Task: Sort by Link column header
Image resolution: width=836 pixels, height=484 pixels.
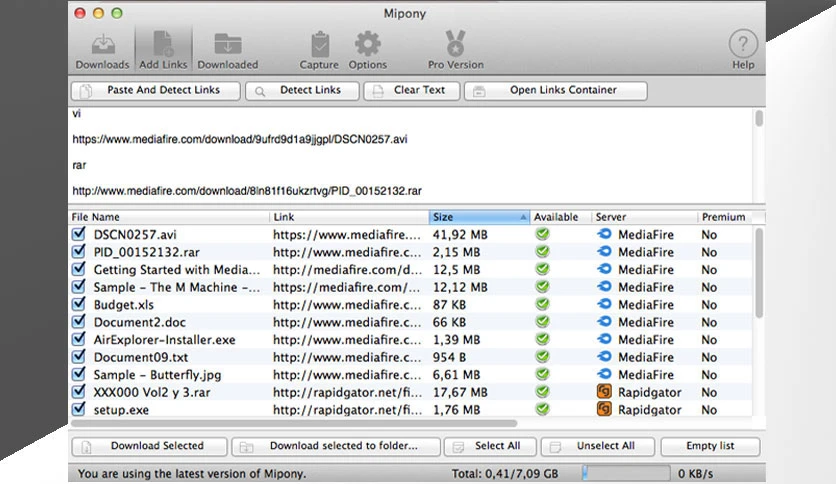Action: (349, 217)
